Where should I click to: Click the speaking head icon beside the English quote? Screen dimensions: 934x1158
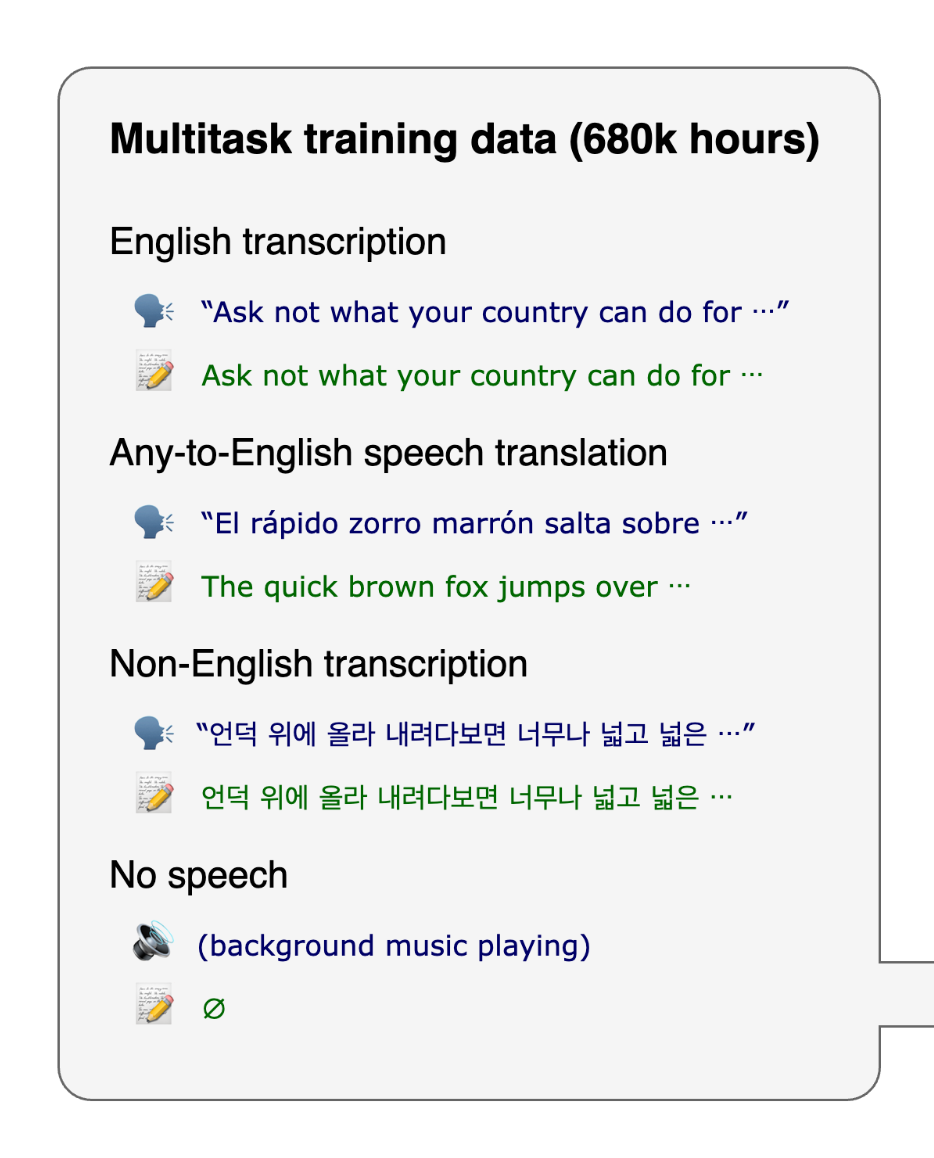click(x=154, y=312)
